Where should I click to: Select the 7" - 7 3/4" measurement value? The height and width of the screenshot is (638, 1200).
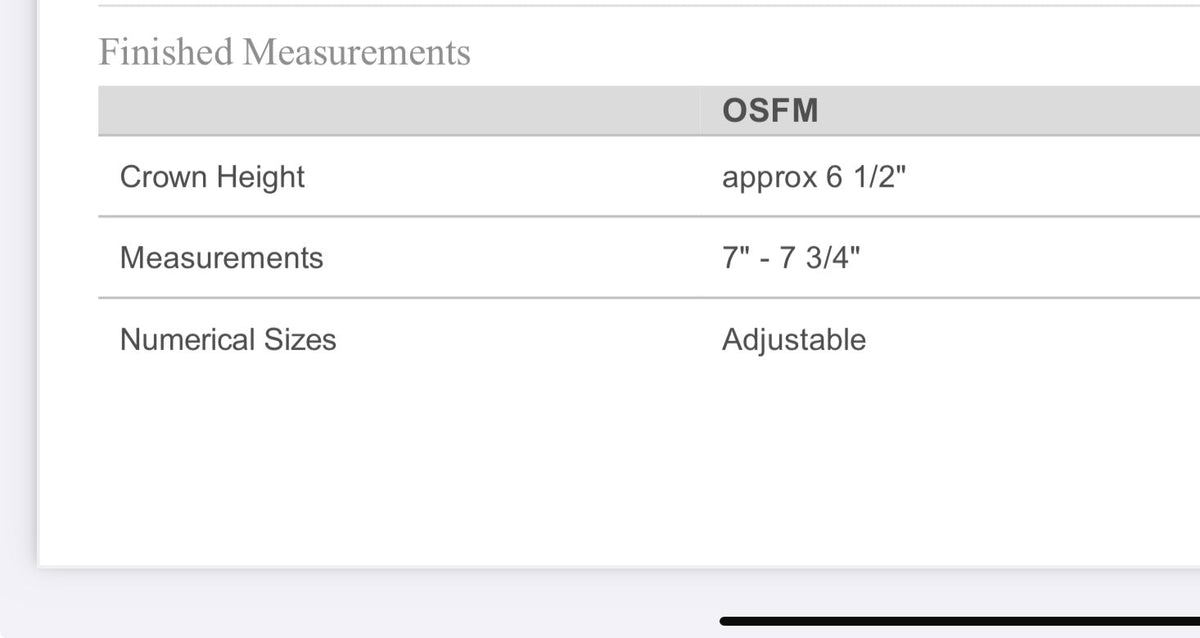(x=790, y=258)
